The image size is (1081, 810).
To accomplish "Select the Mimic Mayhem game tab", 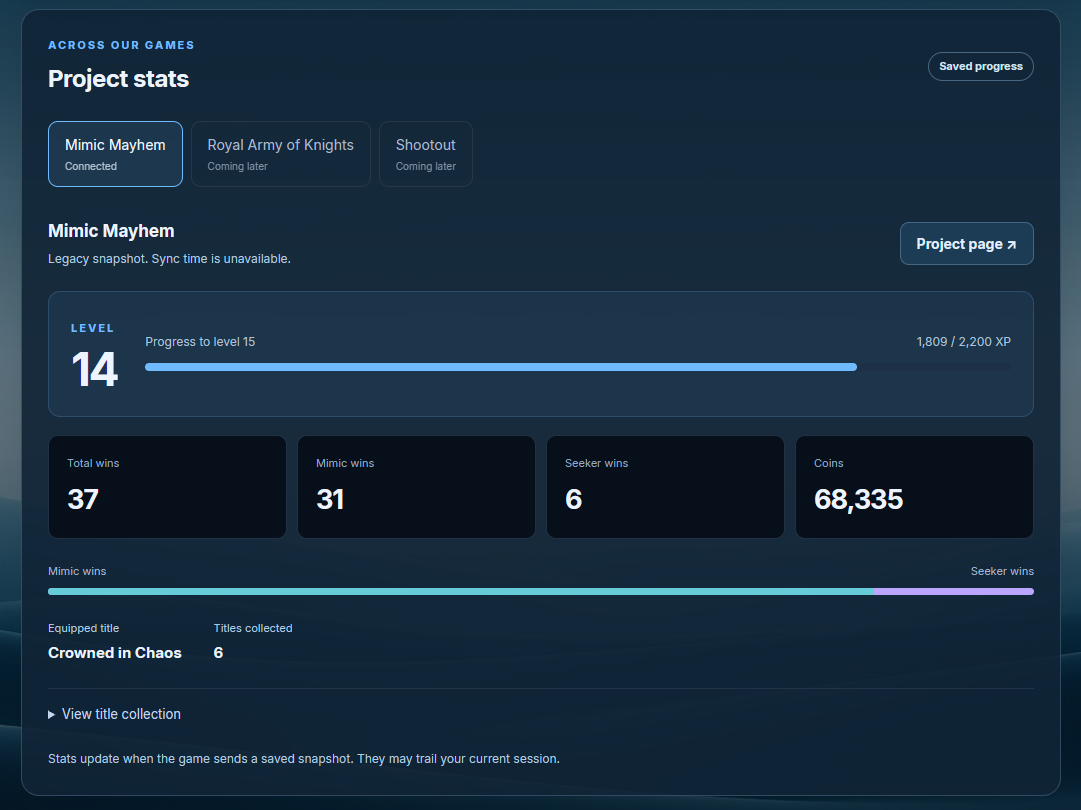I will pyautogui.click(x=115, y=154).
